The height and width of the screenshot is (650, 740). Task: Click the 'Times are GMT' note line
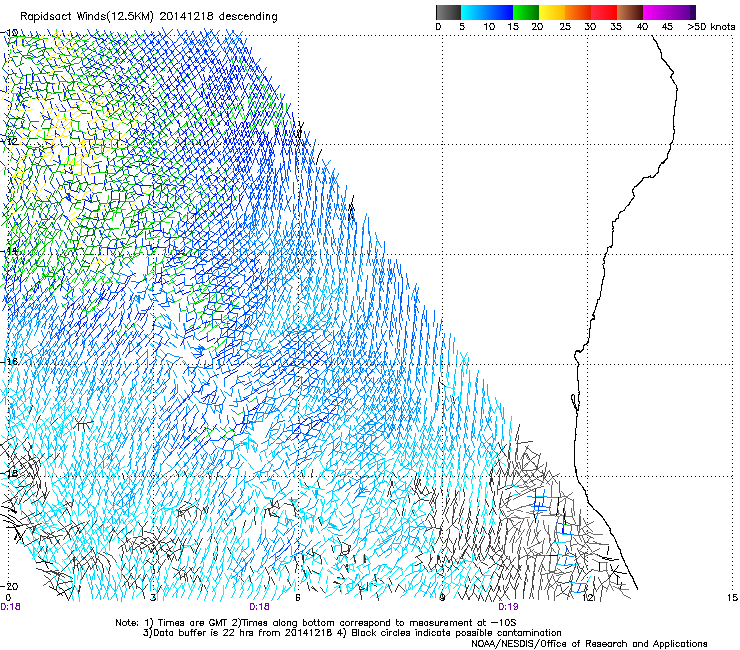point(316,623)
